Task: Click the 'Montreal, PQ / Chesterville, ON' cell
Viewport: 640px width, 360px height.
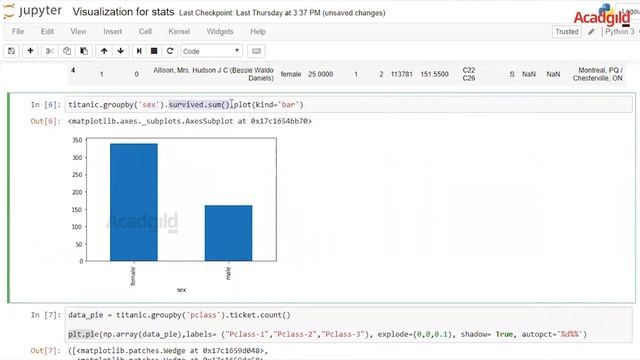Action: tap(598, 74)
